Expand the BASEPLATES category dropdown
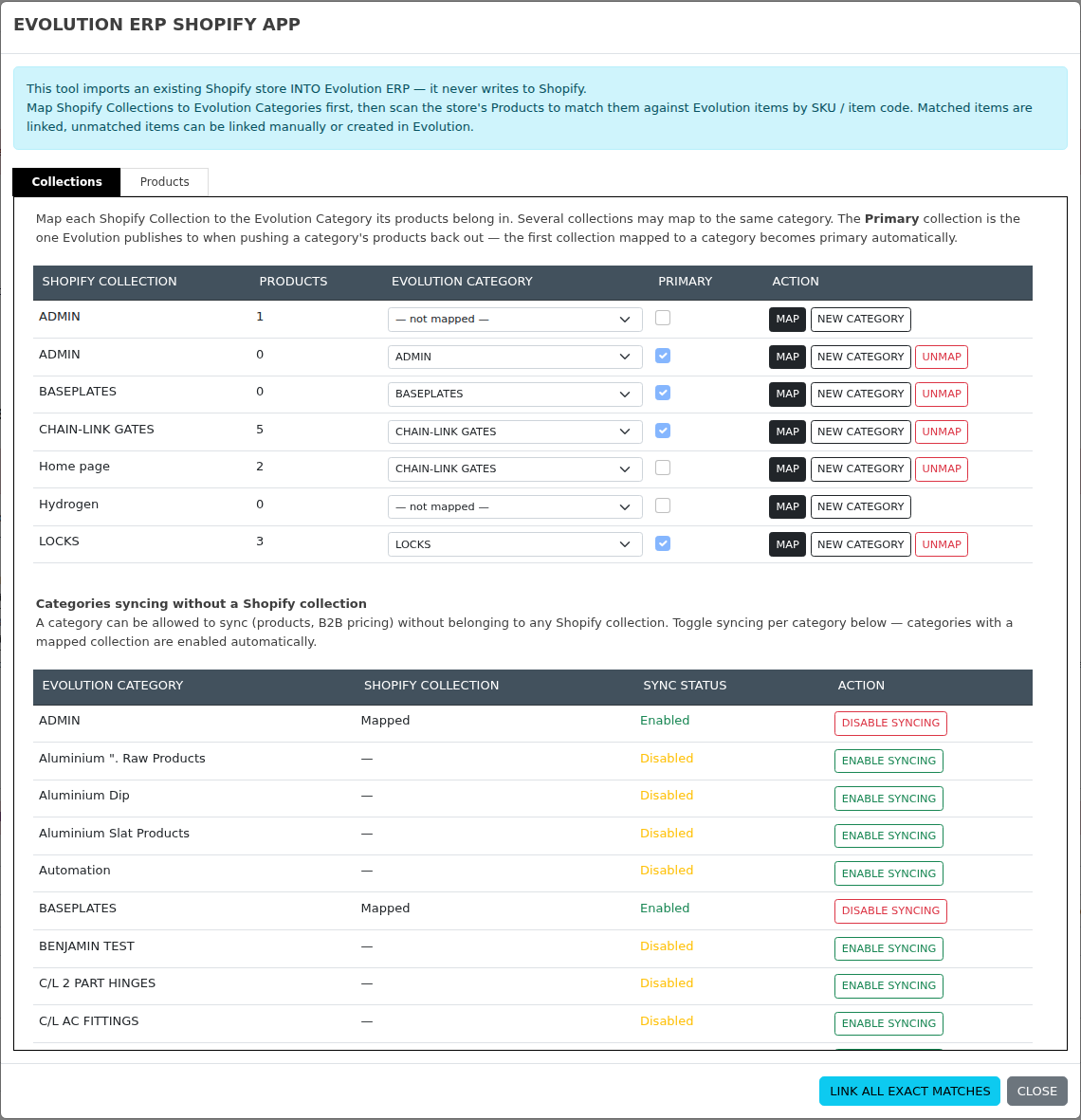The width and height of the screenshot is (1081, 1120). point(515,394)
